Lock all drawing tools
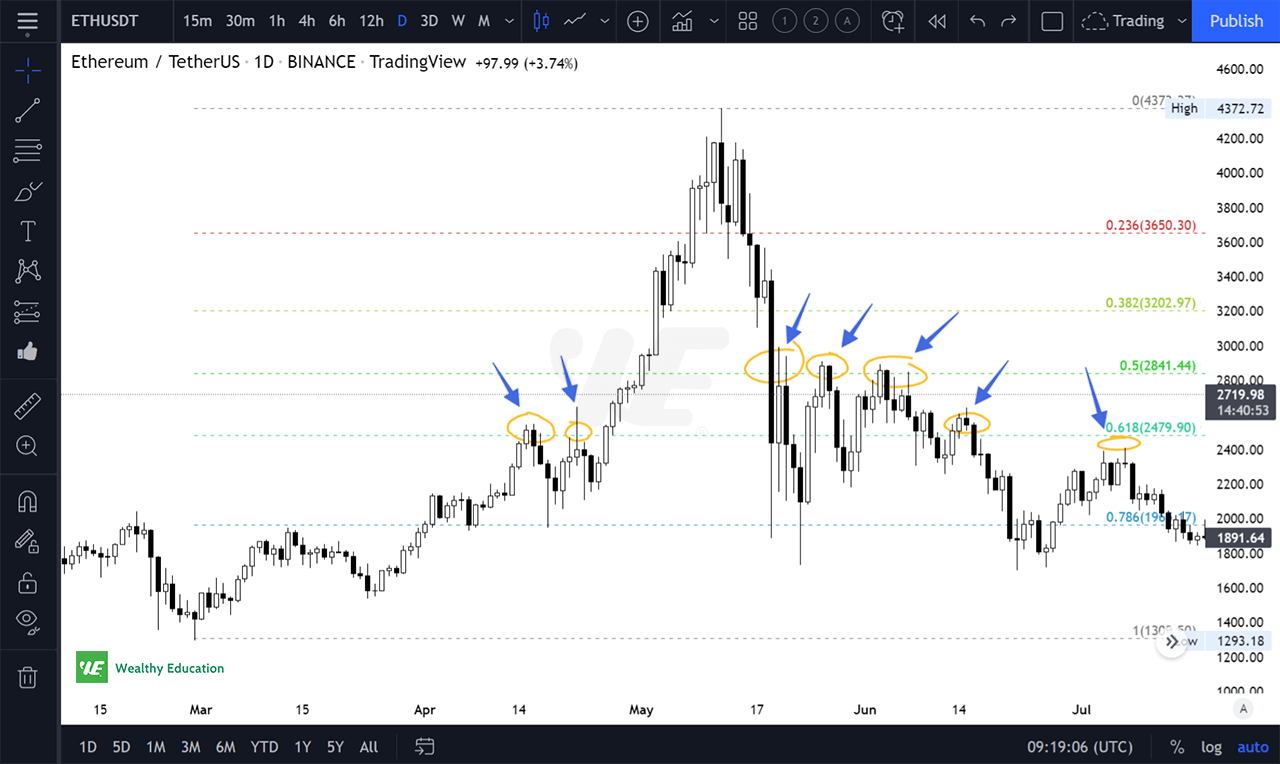The width and height of the screenshot is (1280, 764). coord(28,582)
